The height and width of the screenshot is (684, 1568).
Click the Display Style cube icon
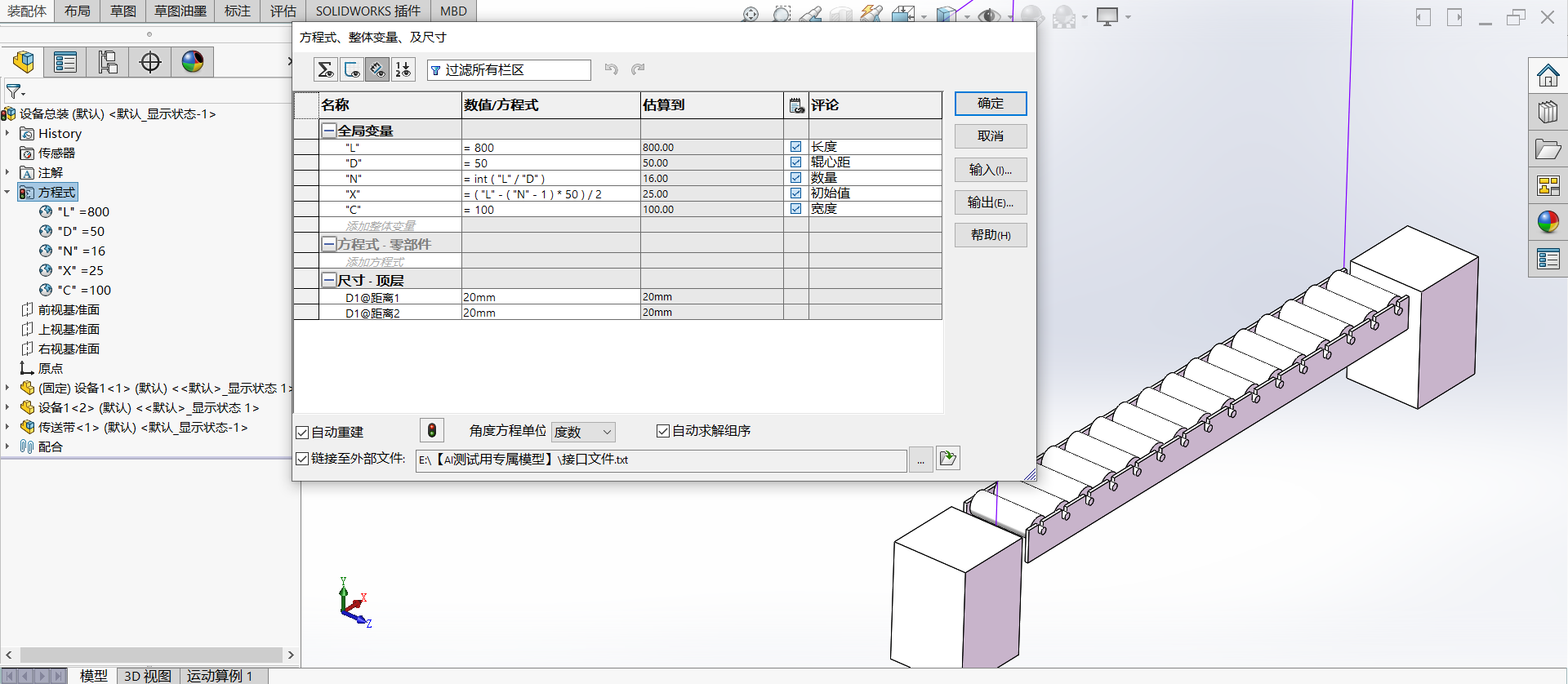(946, 15)
